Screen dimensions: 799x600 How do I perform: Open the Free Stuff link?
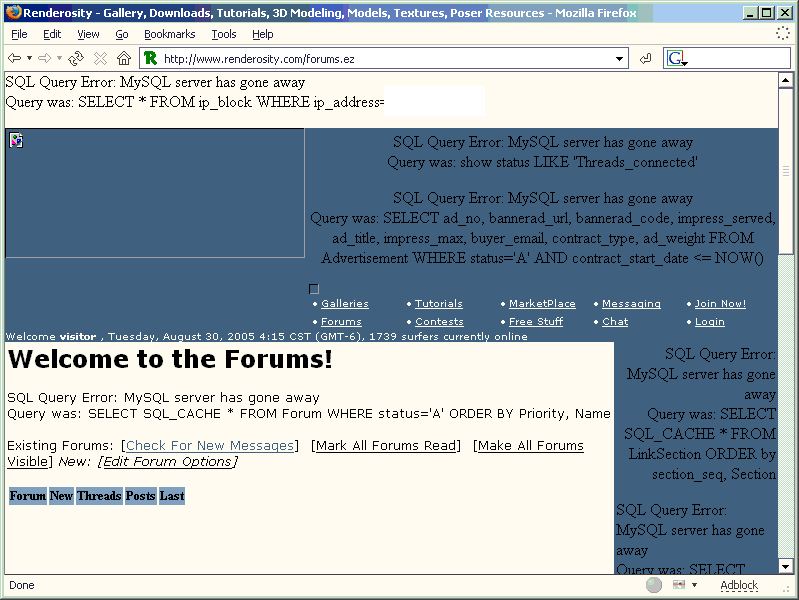point(536,322)
